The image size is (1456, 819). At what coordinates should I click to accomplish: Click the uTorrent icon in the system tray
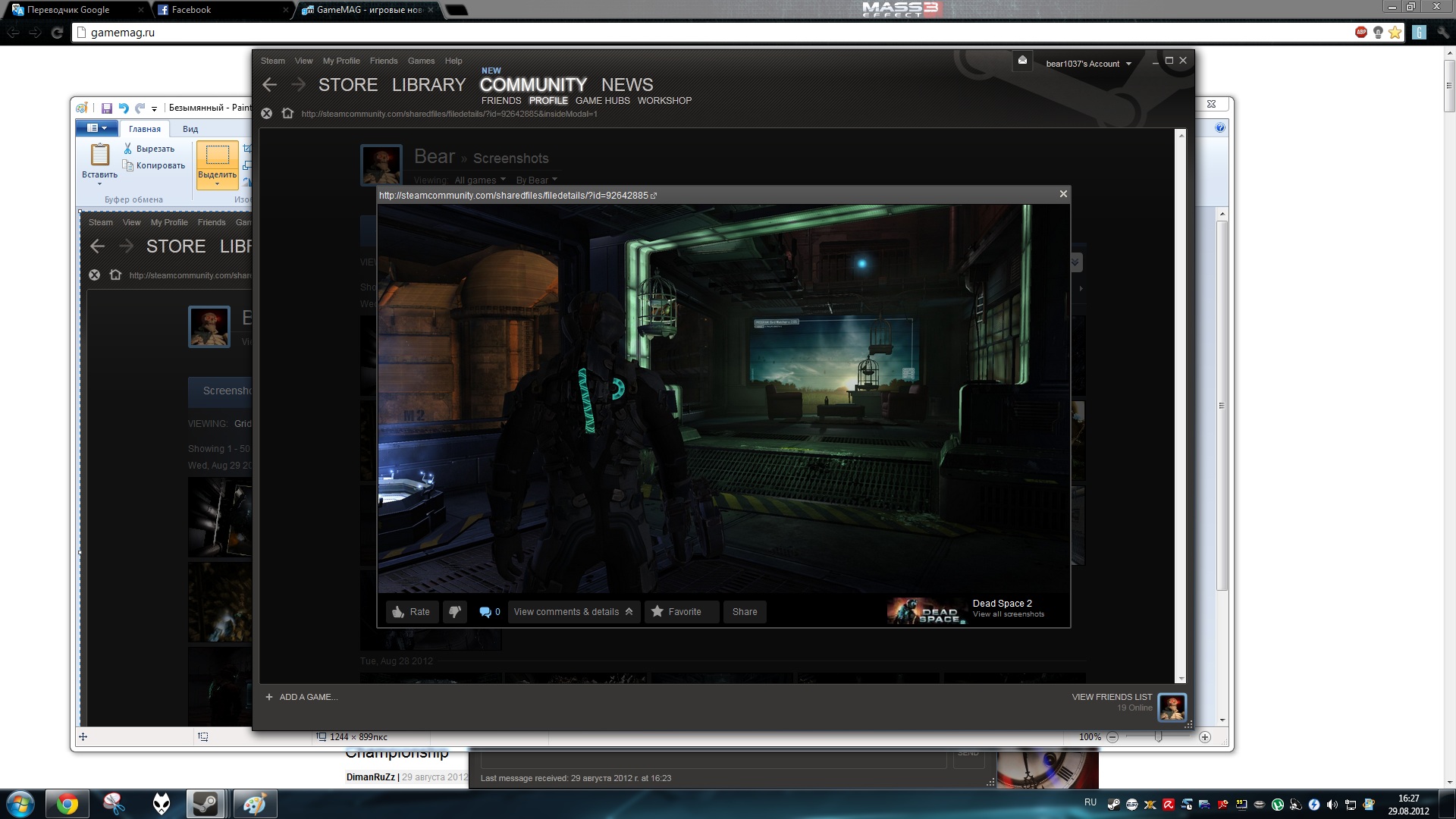click(1278, 805)
